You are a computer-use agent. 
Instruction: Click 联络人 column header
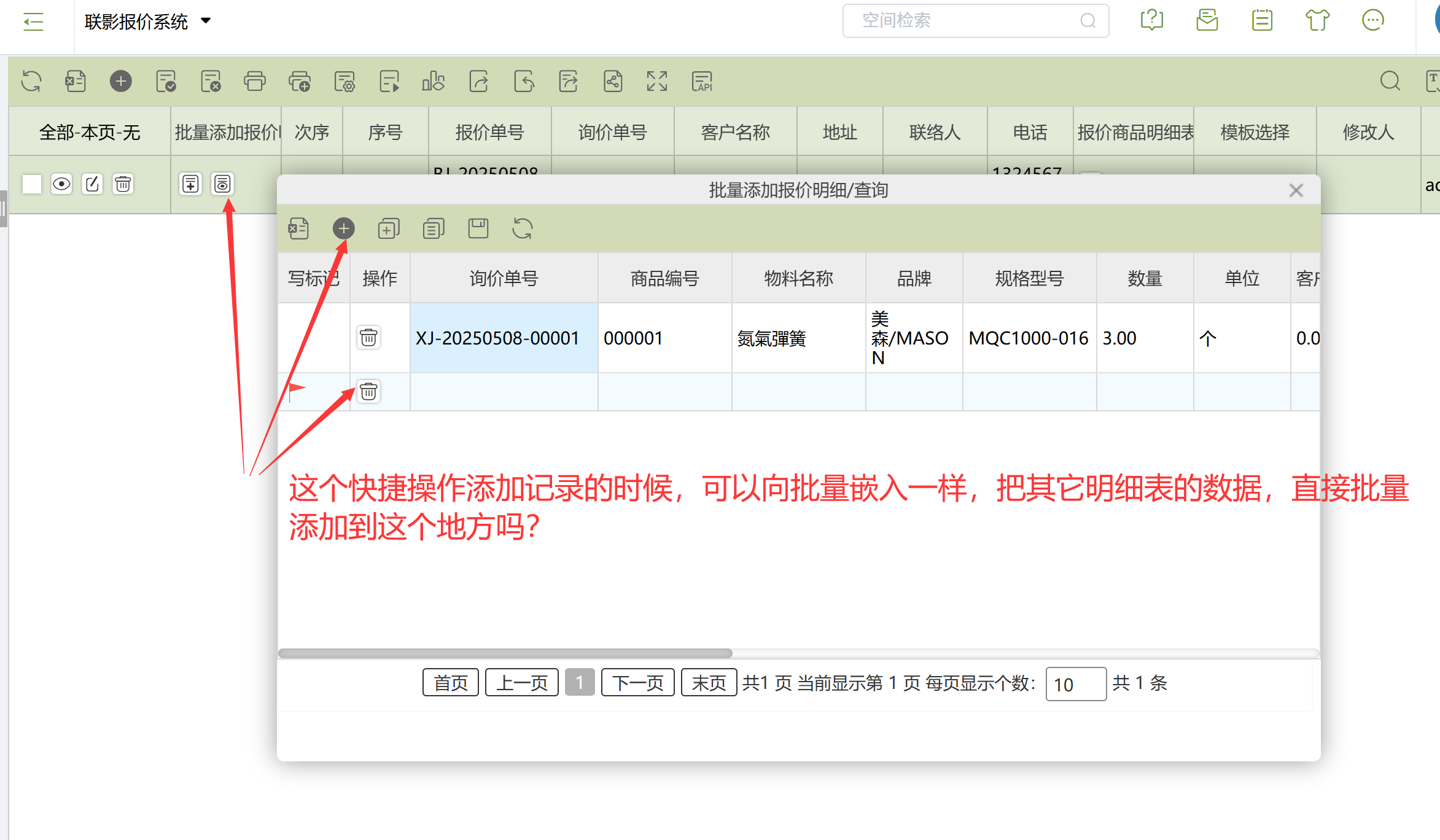point(935,132)
